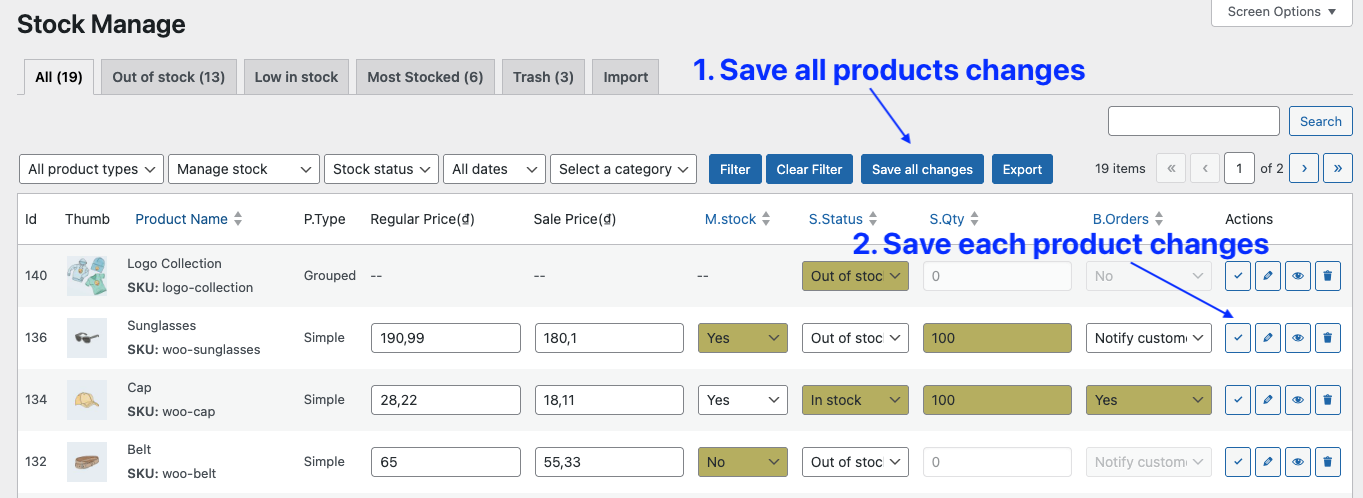Change Sunglasses manage stock dropdown

point(743,338)
